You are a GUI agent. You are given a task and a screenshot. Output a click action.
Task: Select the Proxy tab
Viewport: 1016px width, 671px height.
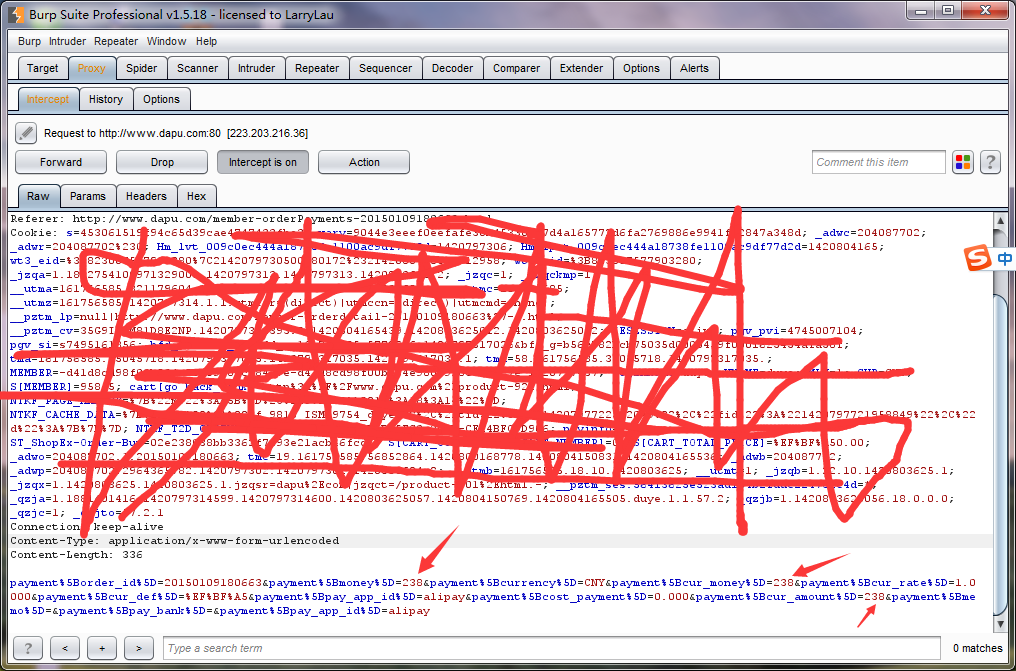pos(91,68)
